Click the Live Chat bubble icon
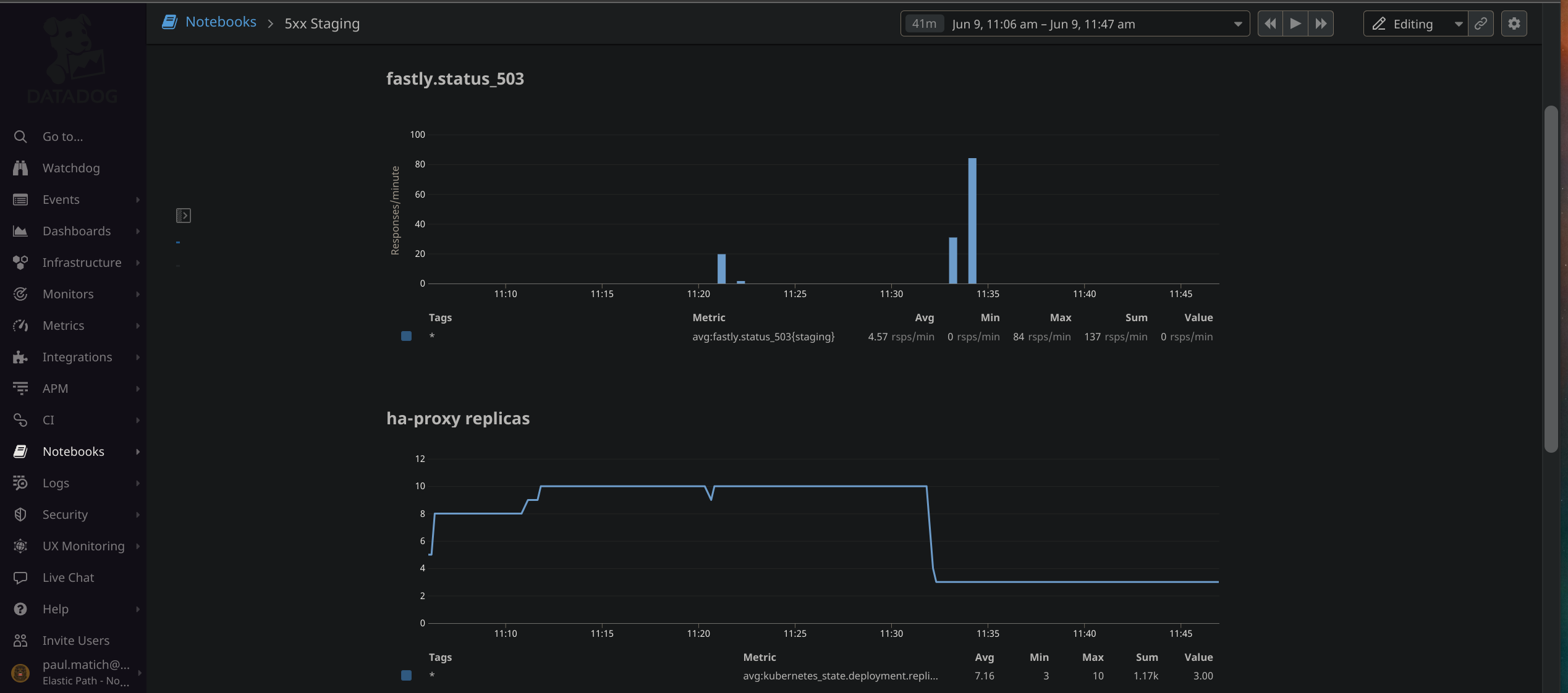The height and width of the screenshot is (693, 1568). 20,577
